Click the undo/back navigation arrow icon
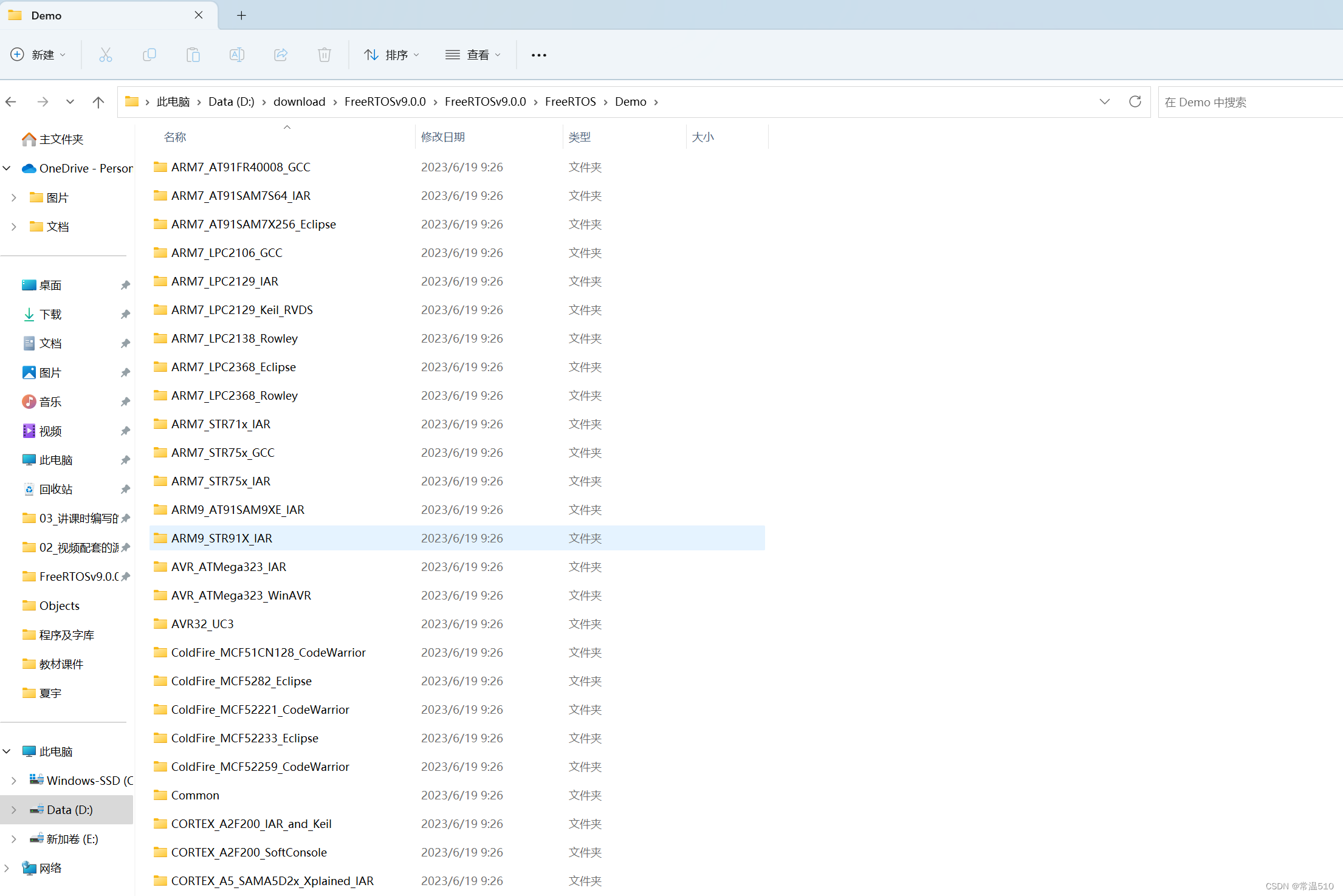 tap(12, 101)
